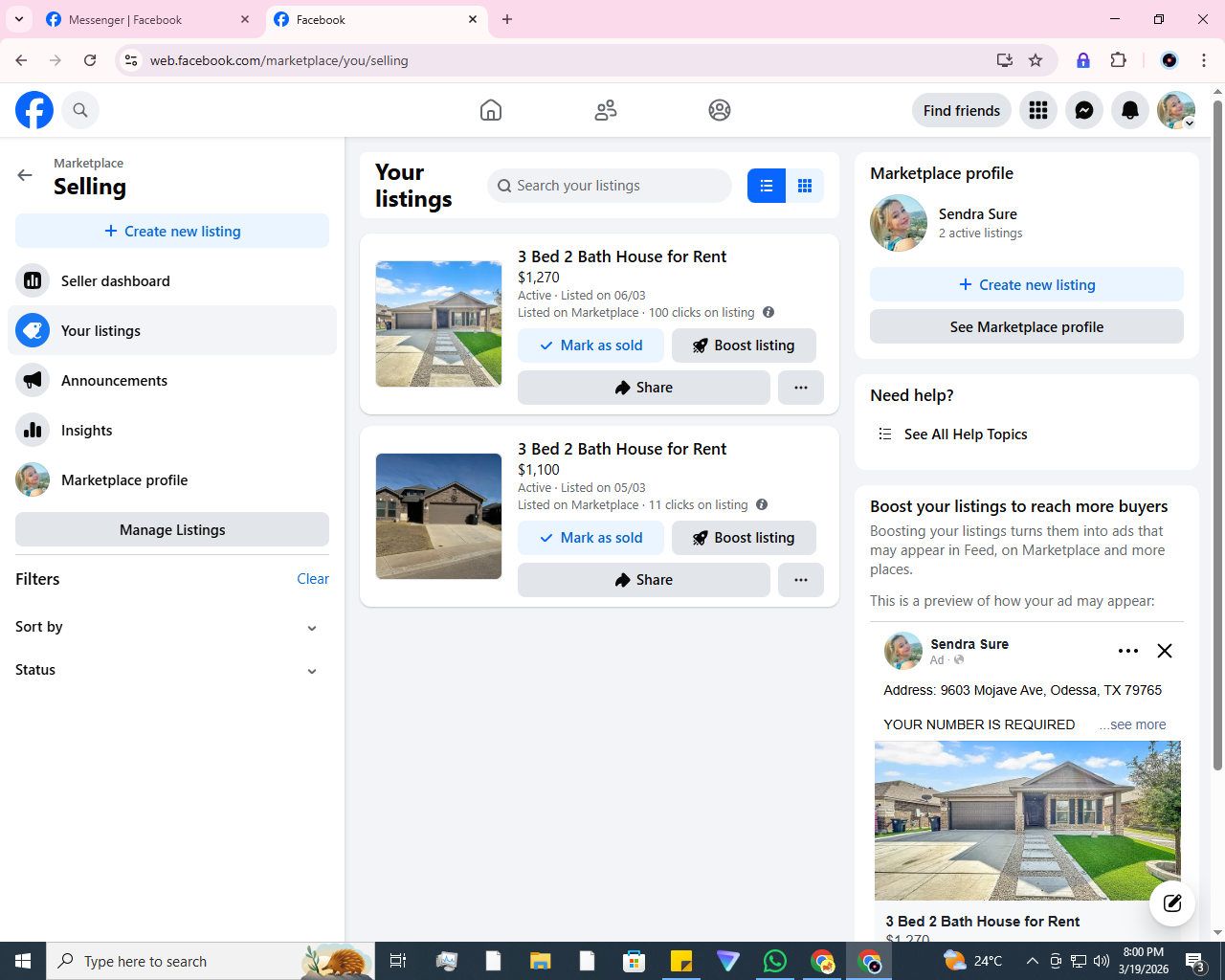The height and width of the screenshot is (980, 1225).
Task: Open Insights in sidebar
Action: (172, 430)
